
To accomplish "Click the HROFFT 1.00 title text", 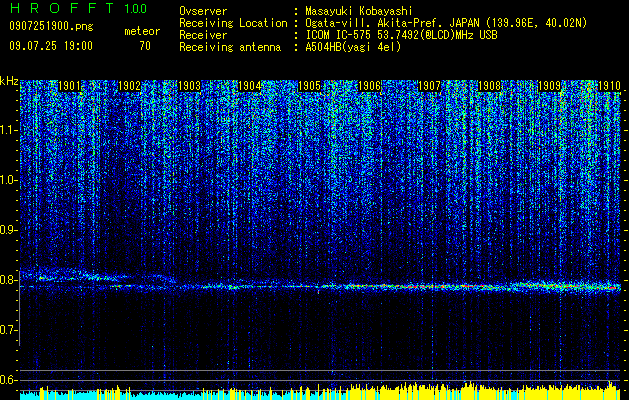I will coord(78,8).
